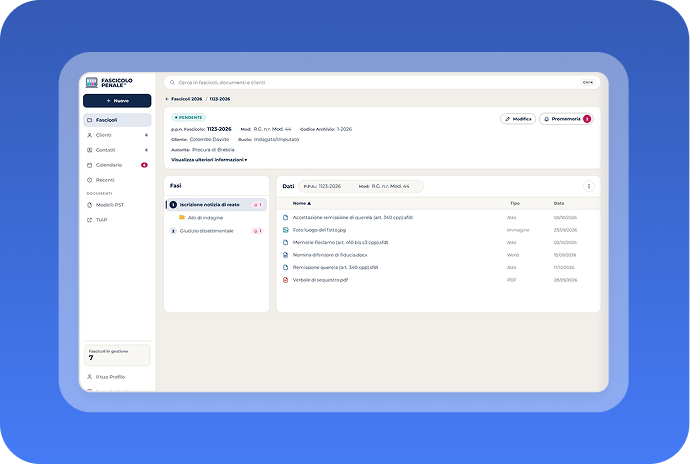Open the TIAP external link

(117, 220)
